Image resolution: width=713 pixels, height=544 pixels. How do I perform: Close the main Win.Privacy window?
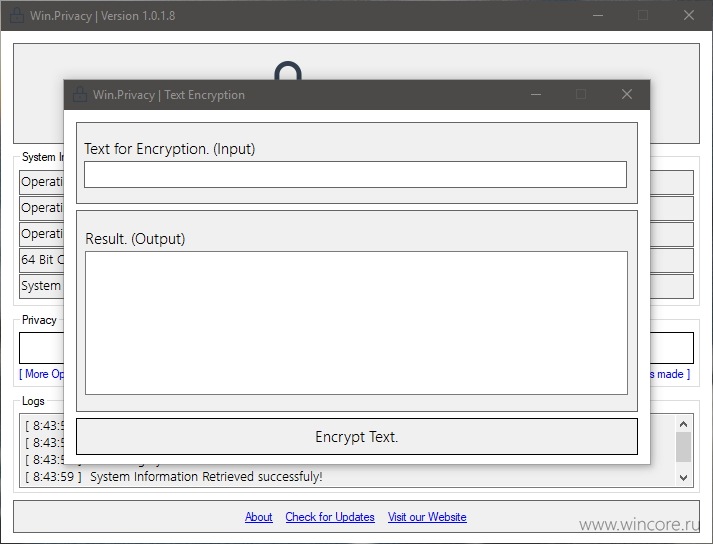689,15
